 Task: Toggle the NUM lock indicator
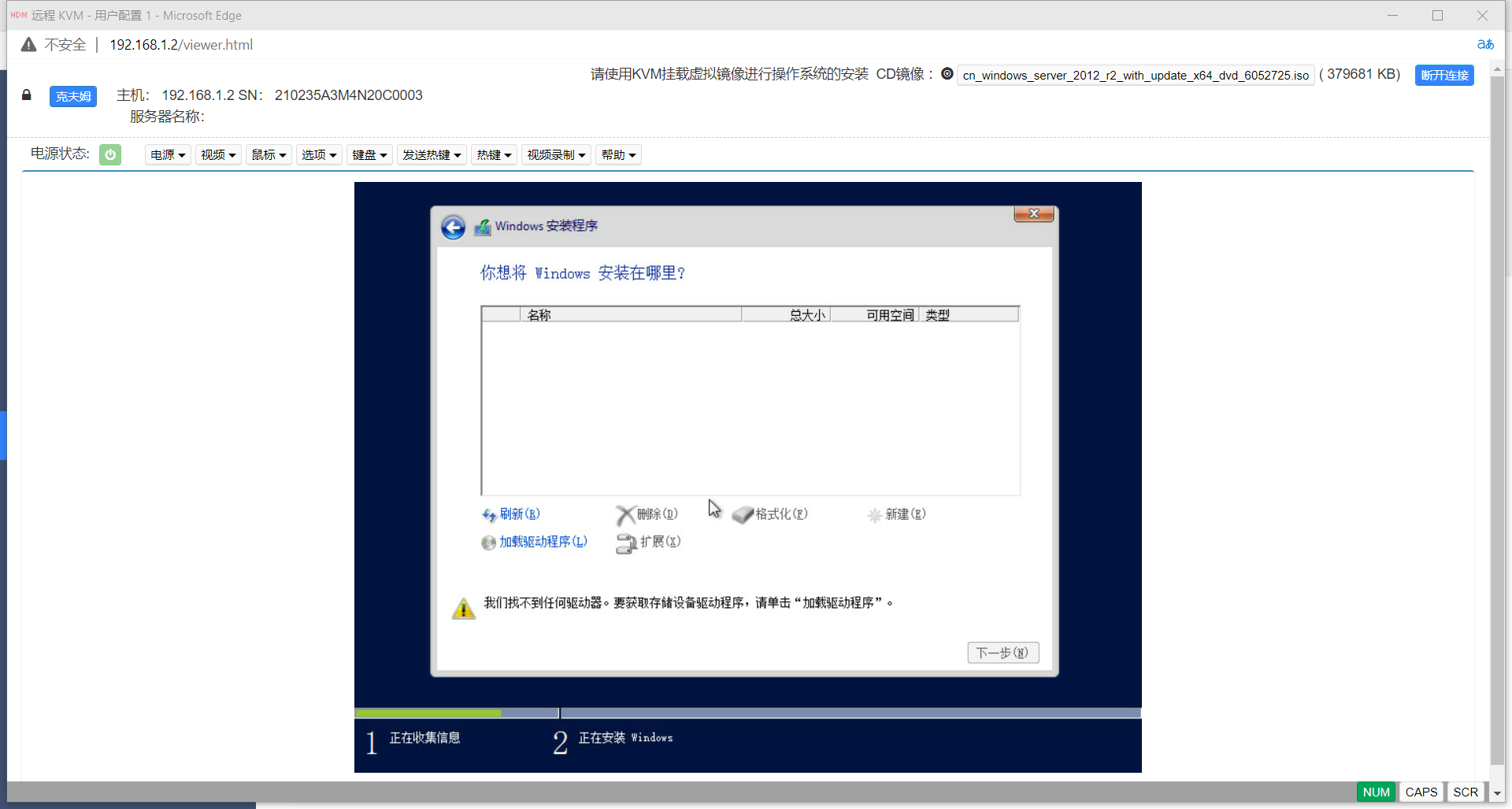coord(1377,792)
